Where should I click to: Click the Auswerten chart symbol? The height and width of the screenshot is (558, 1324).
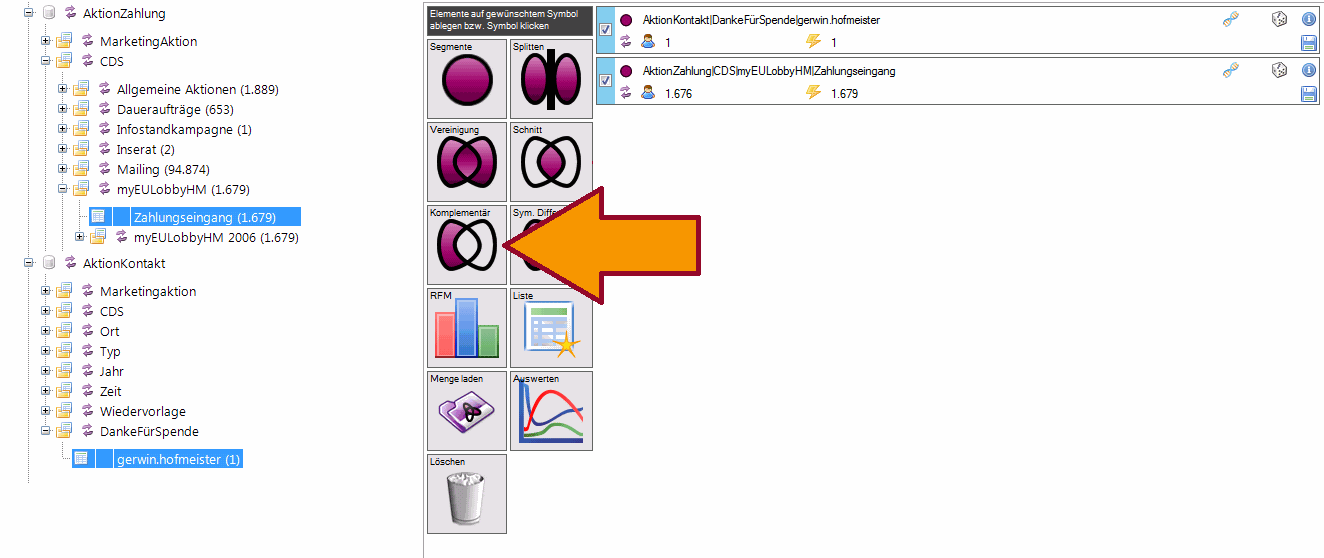coord(551,411)
